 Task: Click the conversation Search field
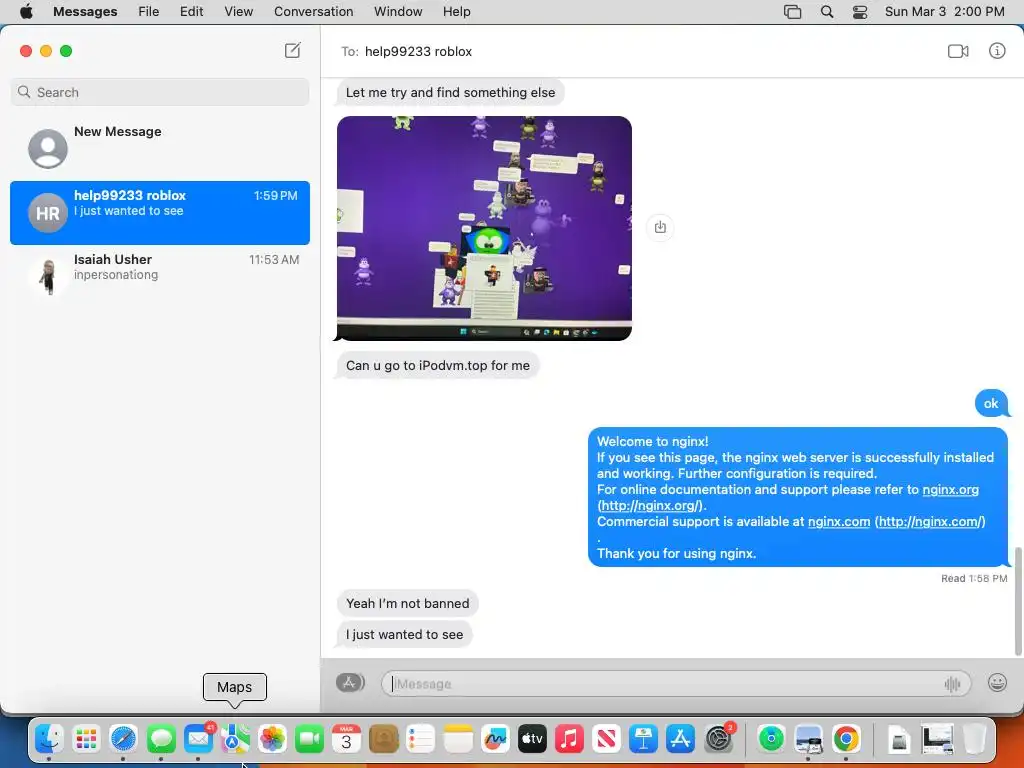[160, 92]
